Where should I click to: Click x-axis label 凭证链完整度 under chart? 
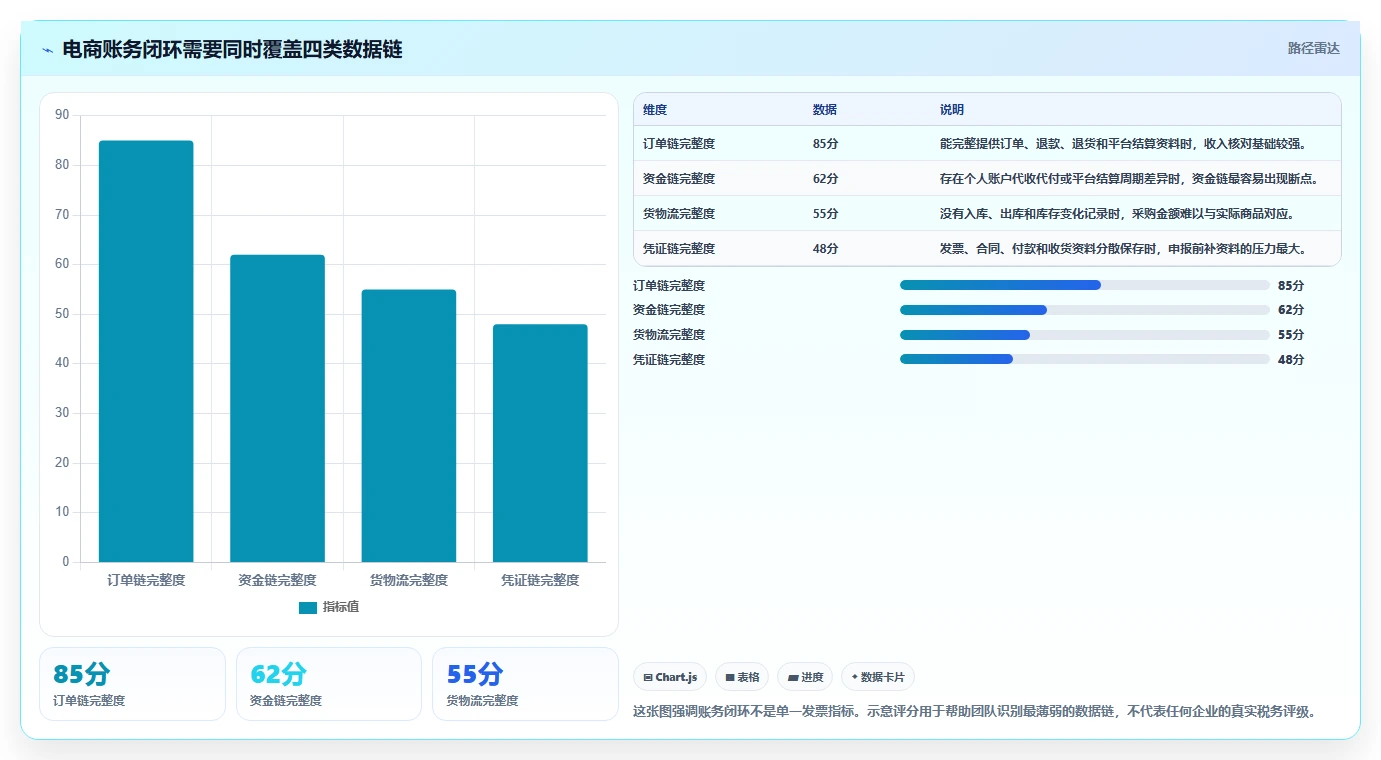click(540, 580)
